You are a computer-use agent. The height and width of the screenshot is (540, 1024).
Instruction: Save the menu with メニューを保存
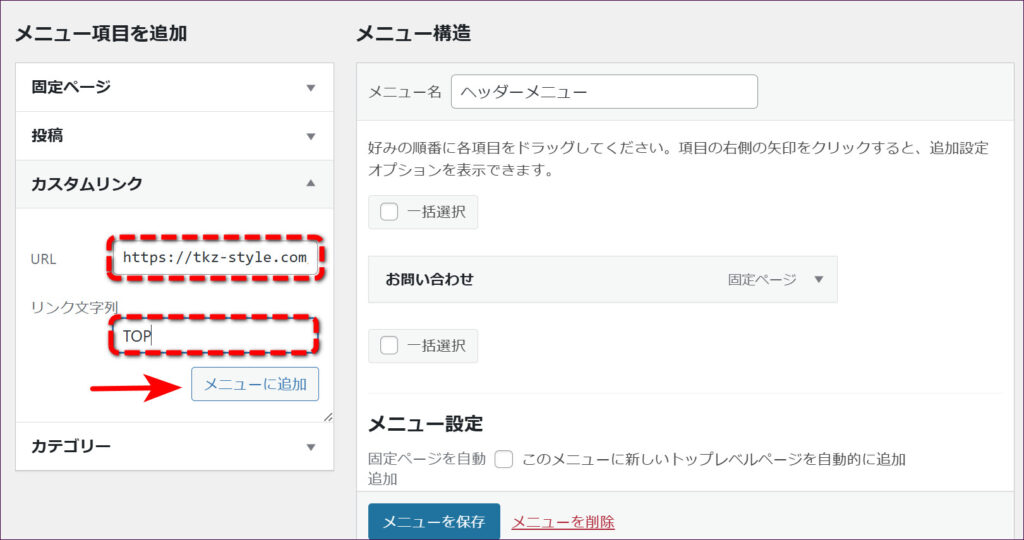434,522
